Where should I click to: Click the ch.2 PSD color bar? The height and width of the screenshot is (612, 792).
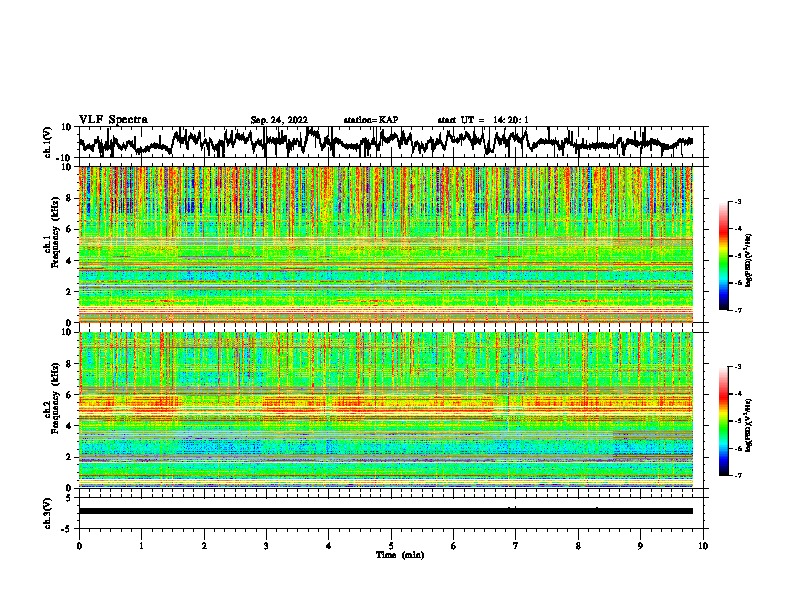[x=723, y=421]
